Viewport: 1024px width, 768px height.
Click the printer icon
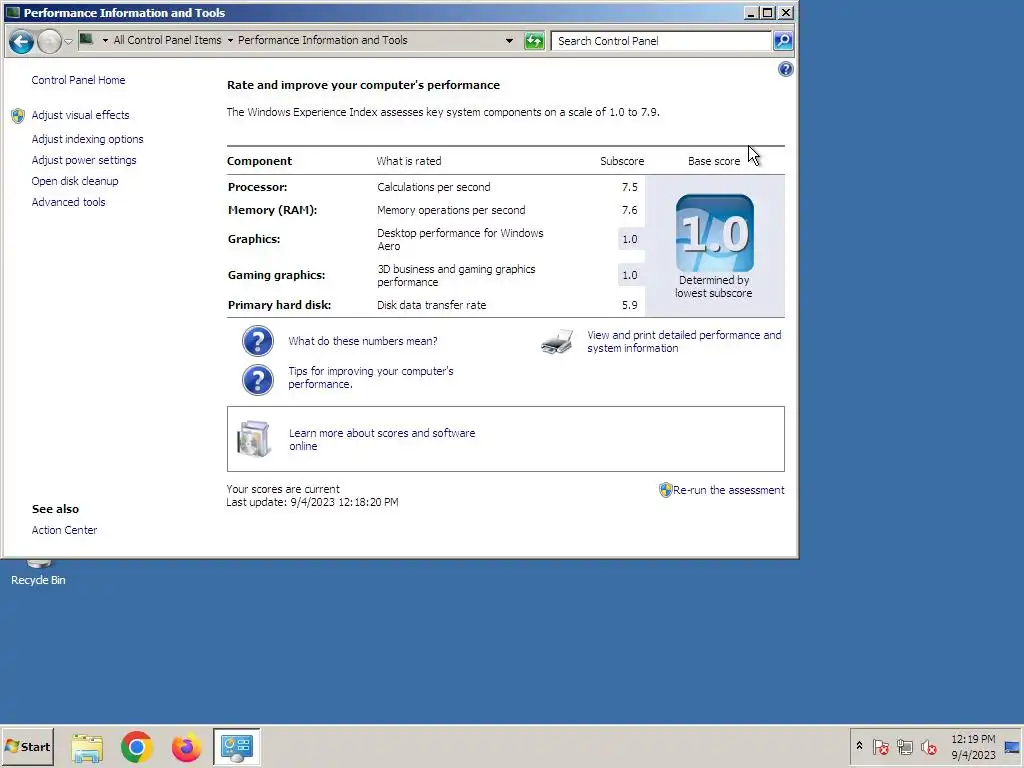[557, 342]
